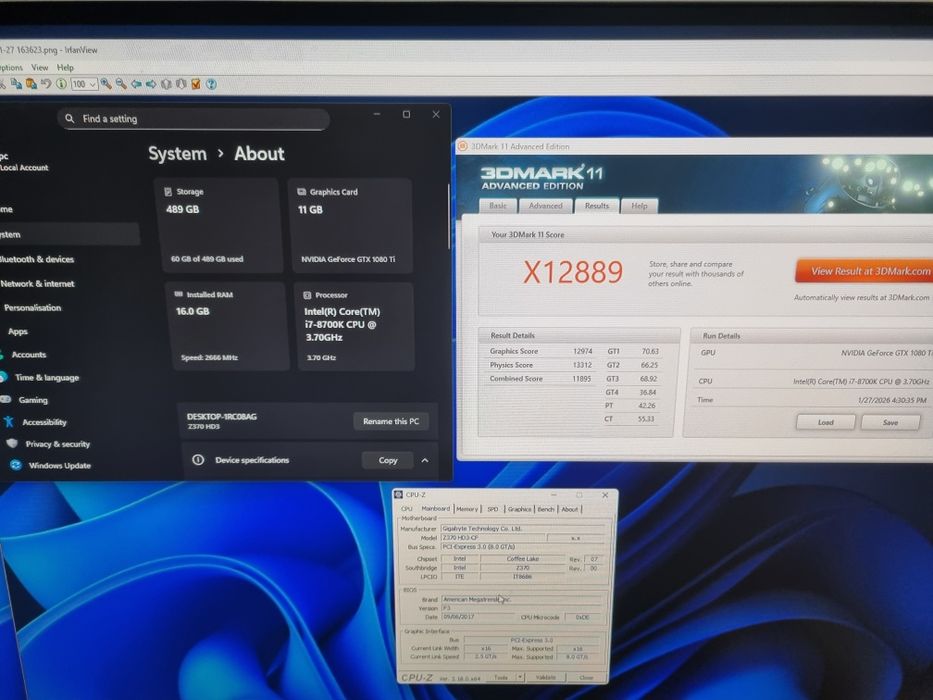Open Graphics tab in CPU-Z
Image resolution: width=933 pixels, height=700 pixels.
click(x=519, y=509)
